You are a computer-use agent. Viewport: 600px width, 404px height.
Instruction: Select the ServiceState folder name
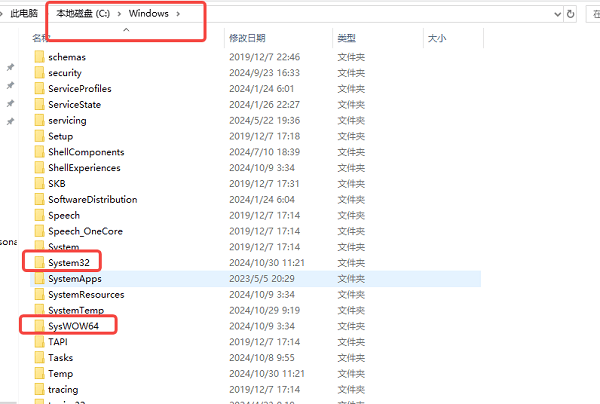(x=75, y=104)
